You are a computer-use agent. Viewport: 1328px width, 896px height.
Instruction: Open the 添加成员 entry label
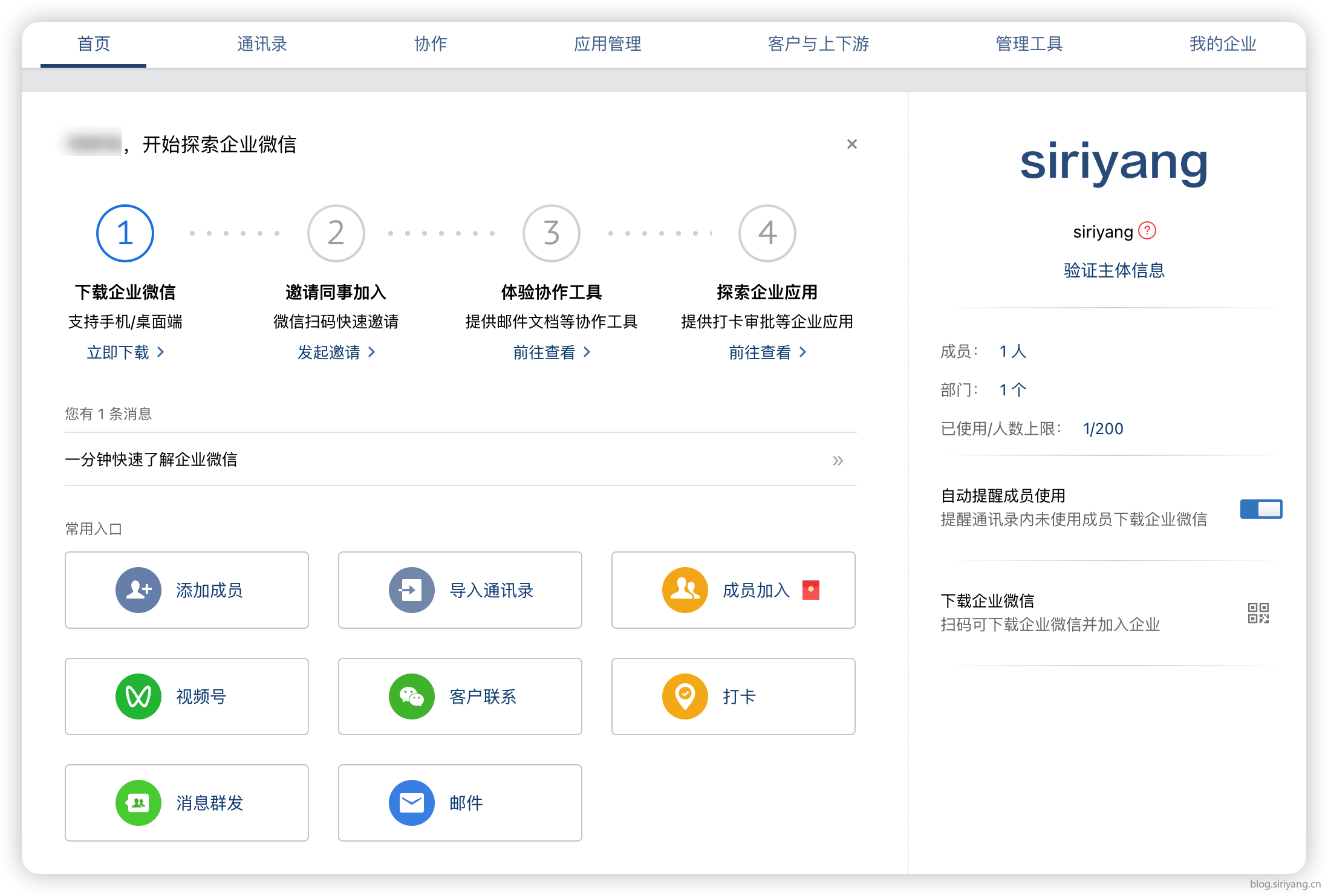pyautogui.click(x=209, y=589)
